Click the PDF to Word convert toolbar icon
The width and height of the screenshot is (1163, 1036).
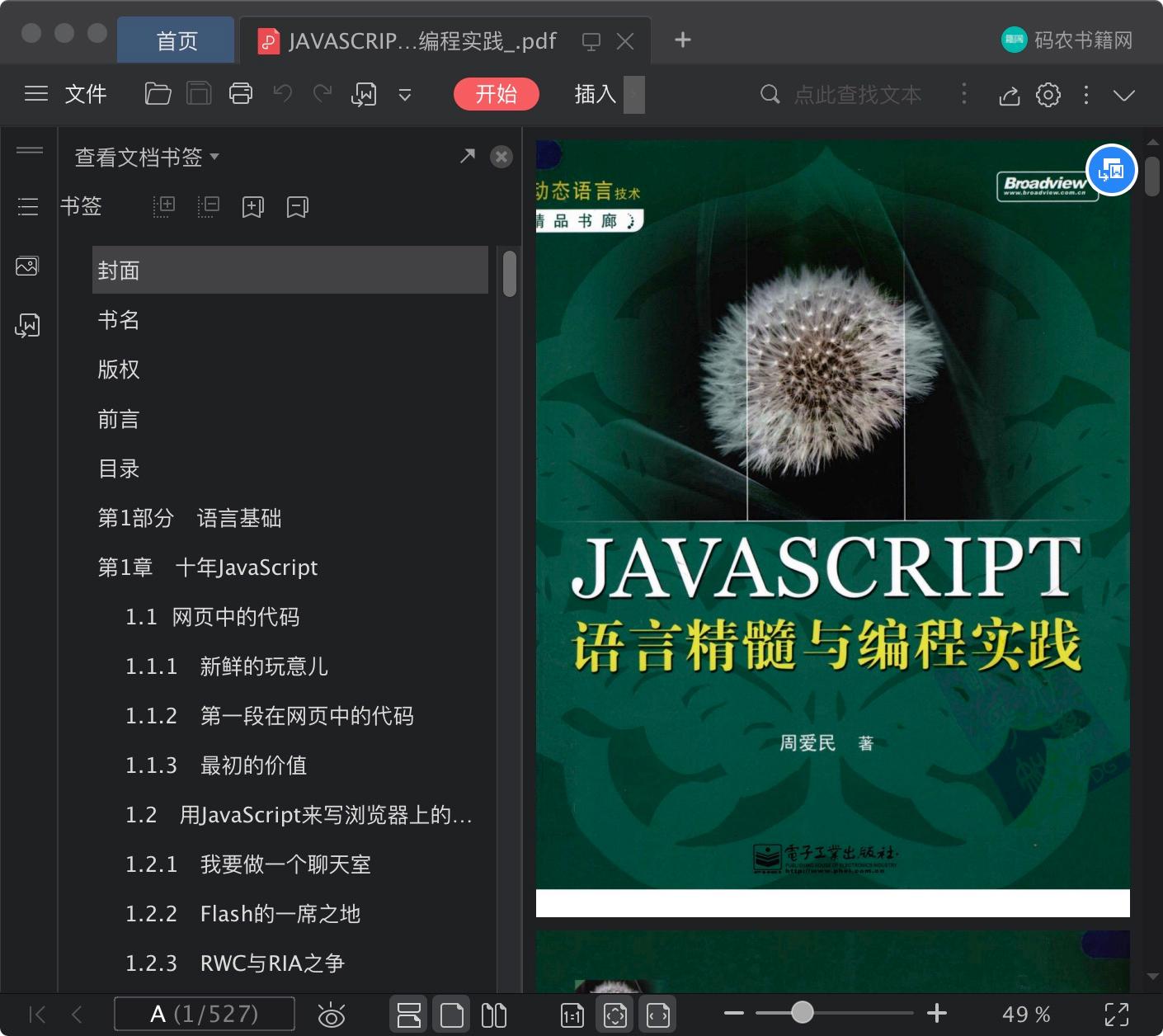click(x=364, y=95)
